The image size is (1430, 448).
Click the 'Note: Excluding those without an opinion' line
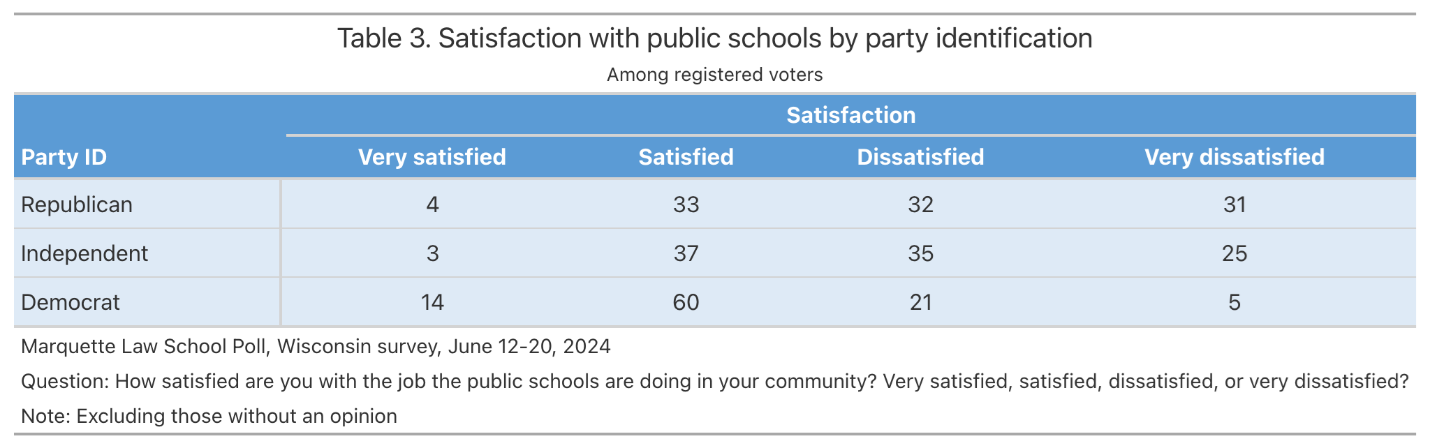[209, 416]
